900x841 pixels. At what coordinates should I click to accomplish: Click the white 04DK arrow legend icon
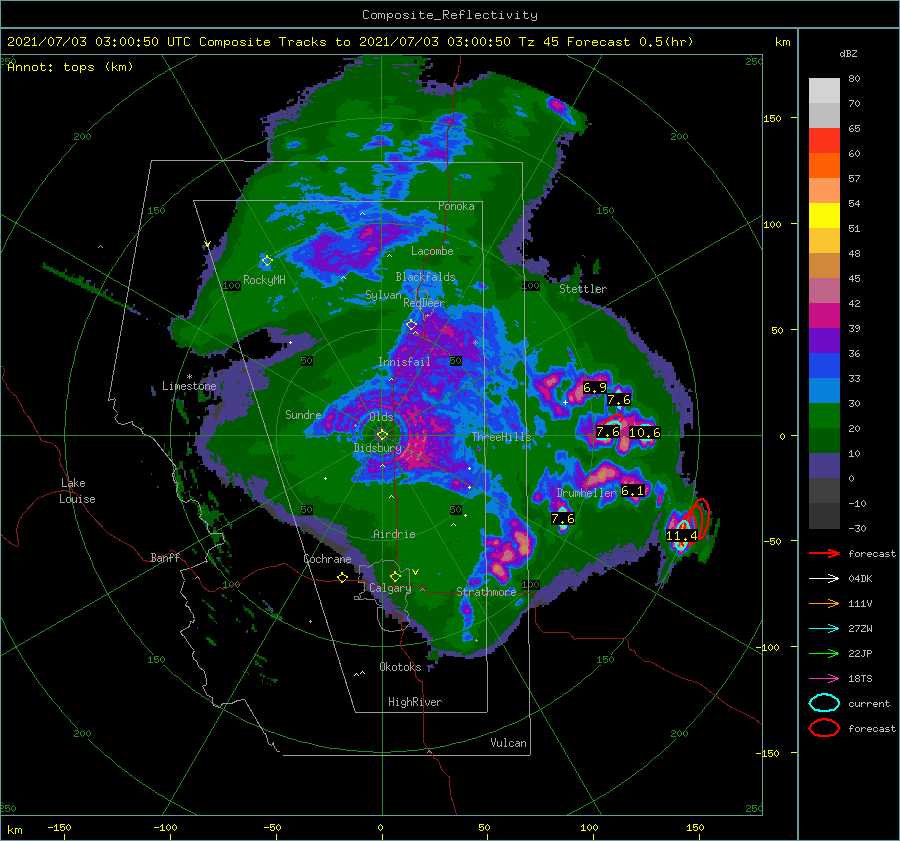(x=824, y=579)
